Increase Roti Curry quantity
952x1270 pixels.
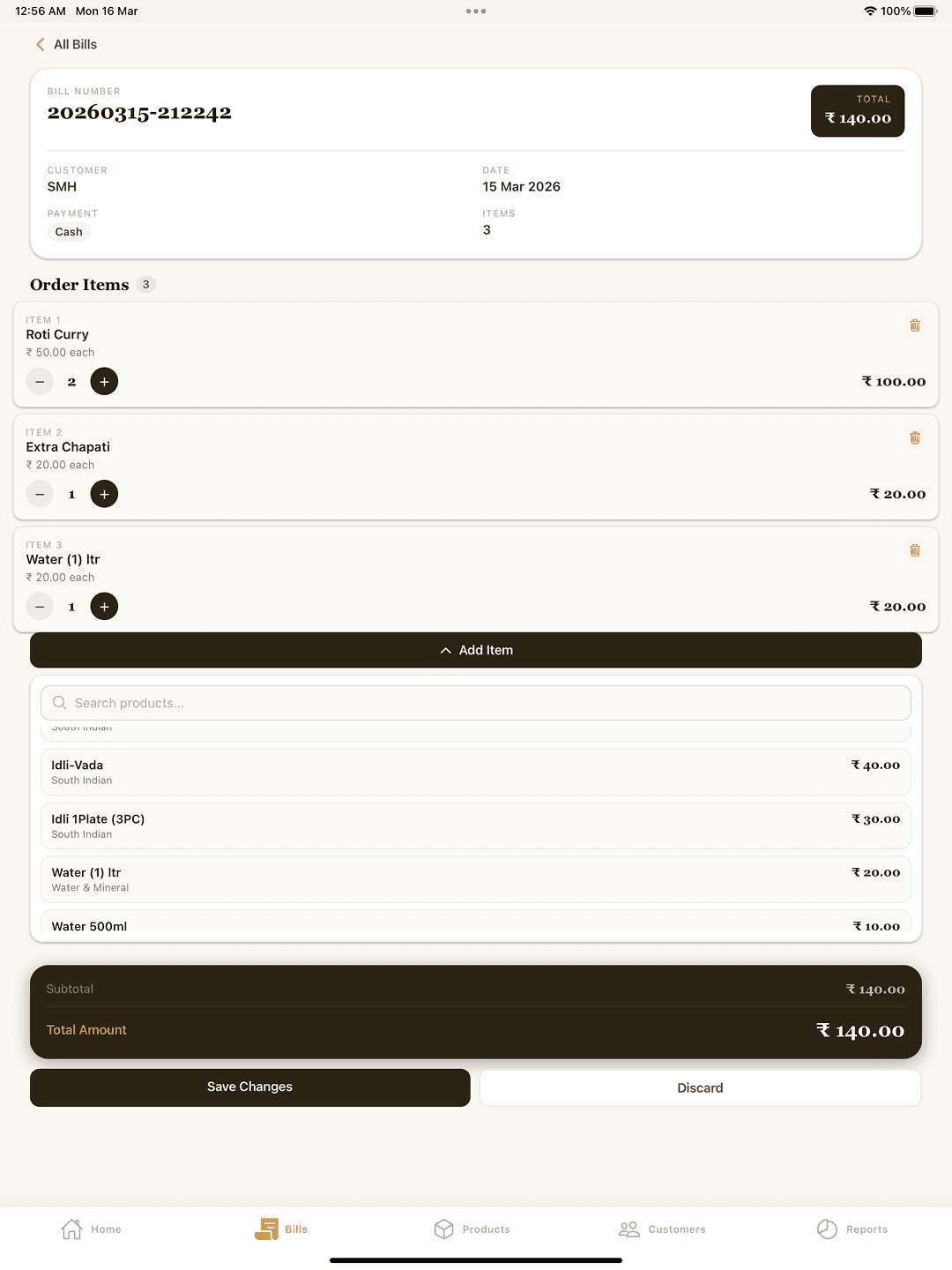coord(104,382)
